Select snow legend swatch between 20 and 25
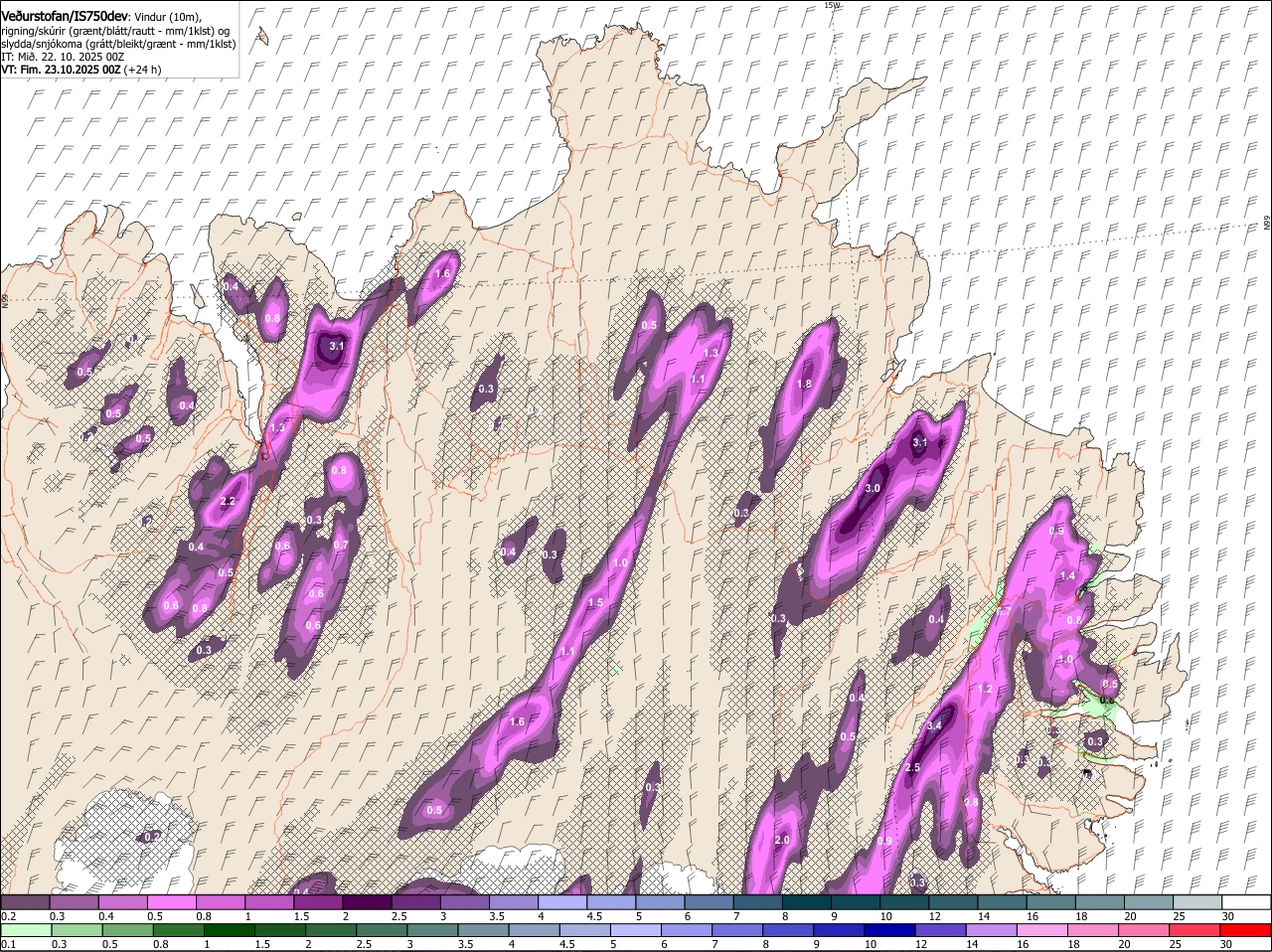 pos(1149,902)
